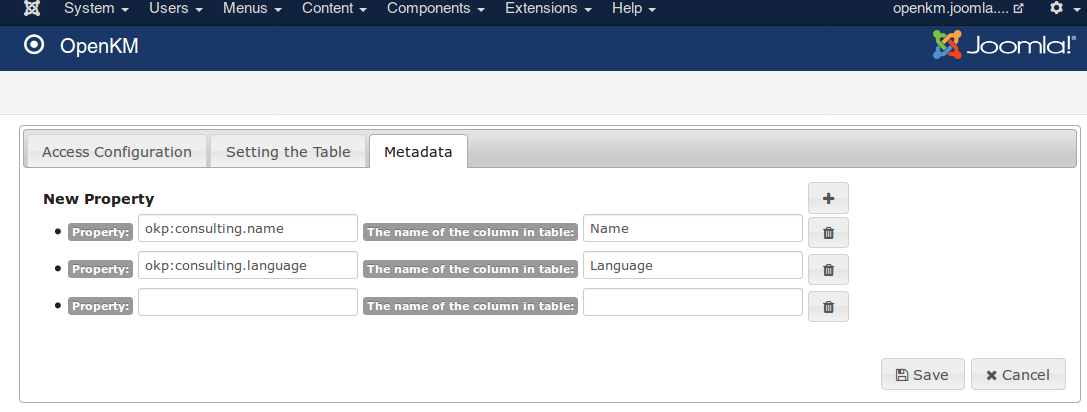Open the Content menu
Screen dimensions: 1087x412
click(334, 8)
